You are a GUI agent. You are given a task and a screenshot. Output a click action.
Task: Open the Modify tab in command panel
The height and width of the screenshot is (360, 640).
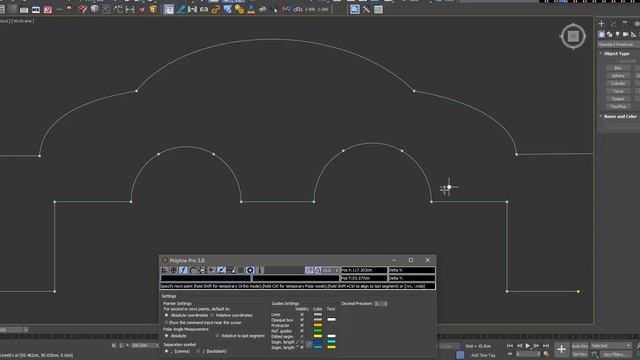(x=613, y=24)
